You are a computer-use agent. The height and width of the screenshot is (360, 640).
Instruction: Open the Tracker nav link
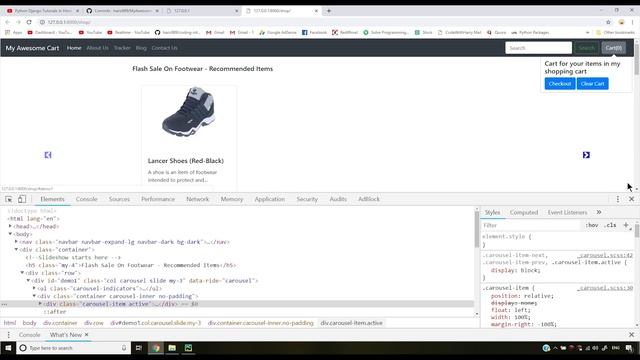tap(122, 48)
